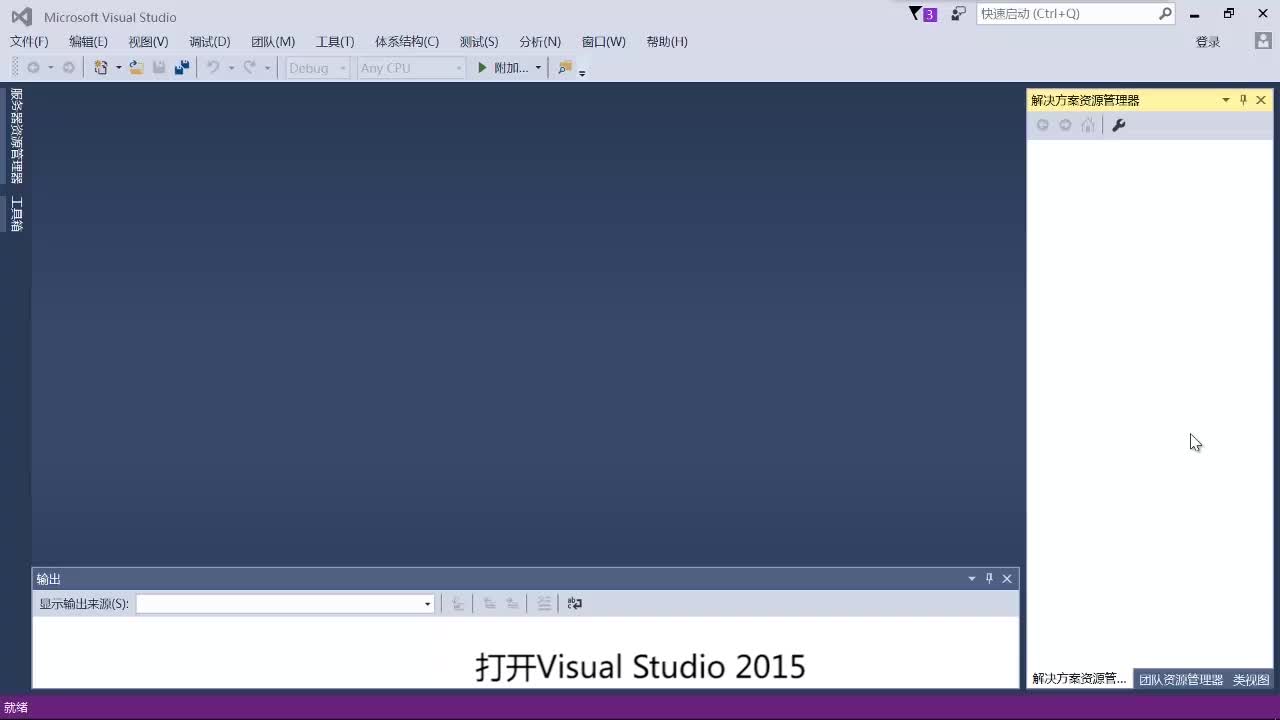
Task: Switch to 类视图 tab
Action: pos(1251,679)
